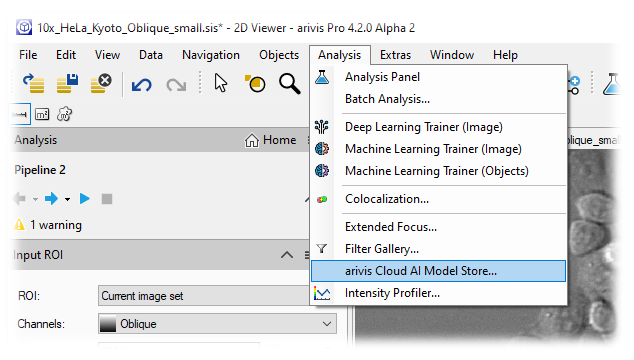
Task: Run the pipeline with play button
Action: coord(85,199)
